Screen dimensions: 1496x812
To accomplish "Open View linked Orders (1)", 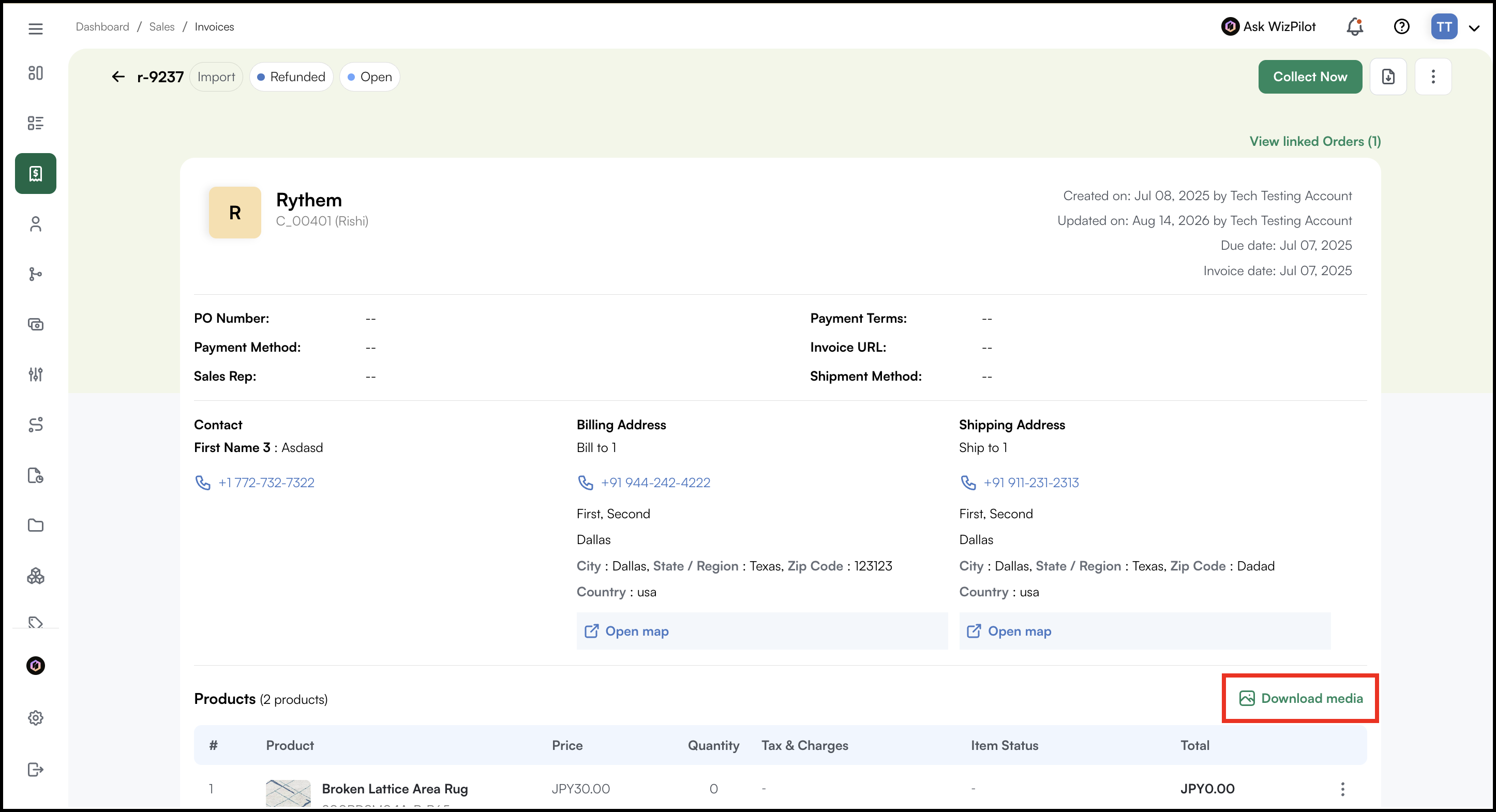I will (x=1315, y=141).
